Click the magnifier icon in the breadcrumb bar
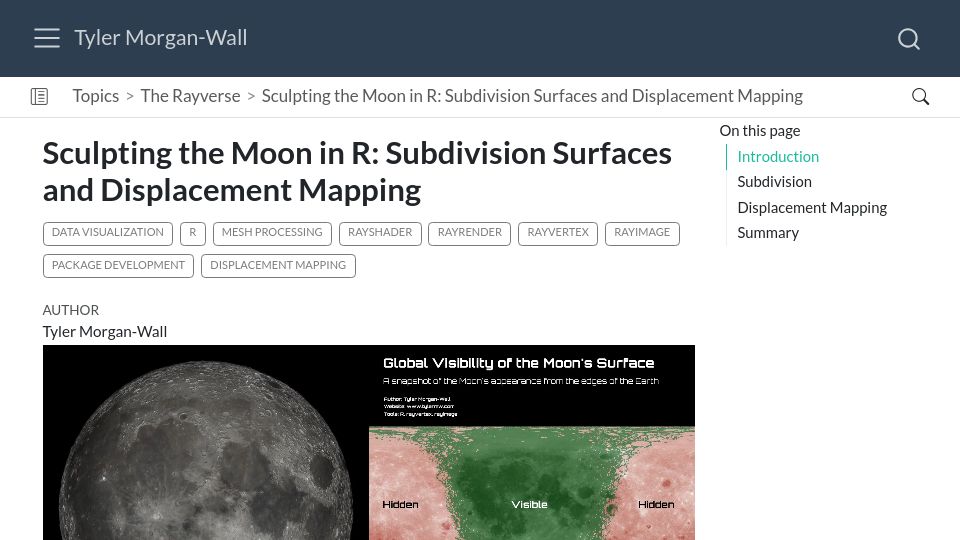Viewport: 960px width, 540px height. [920, 96]
